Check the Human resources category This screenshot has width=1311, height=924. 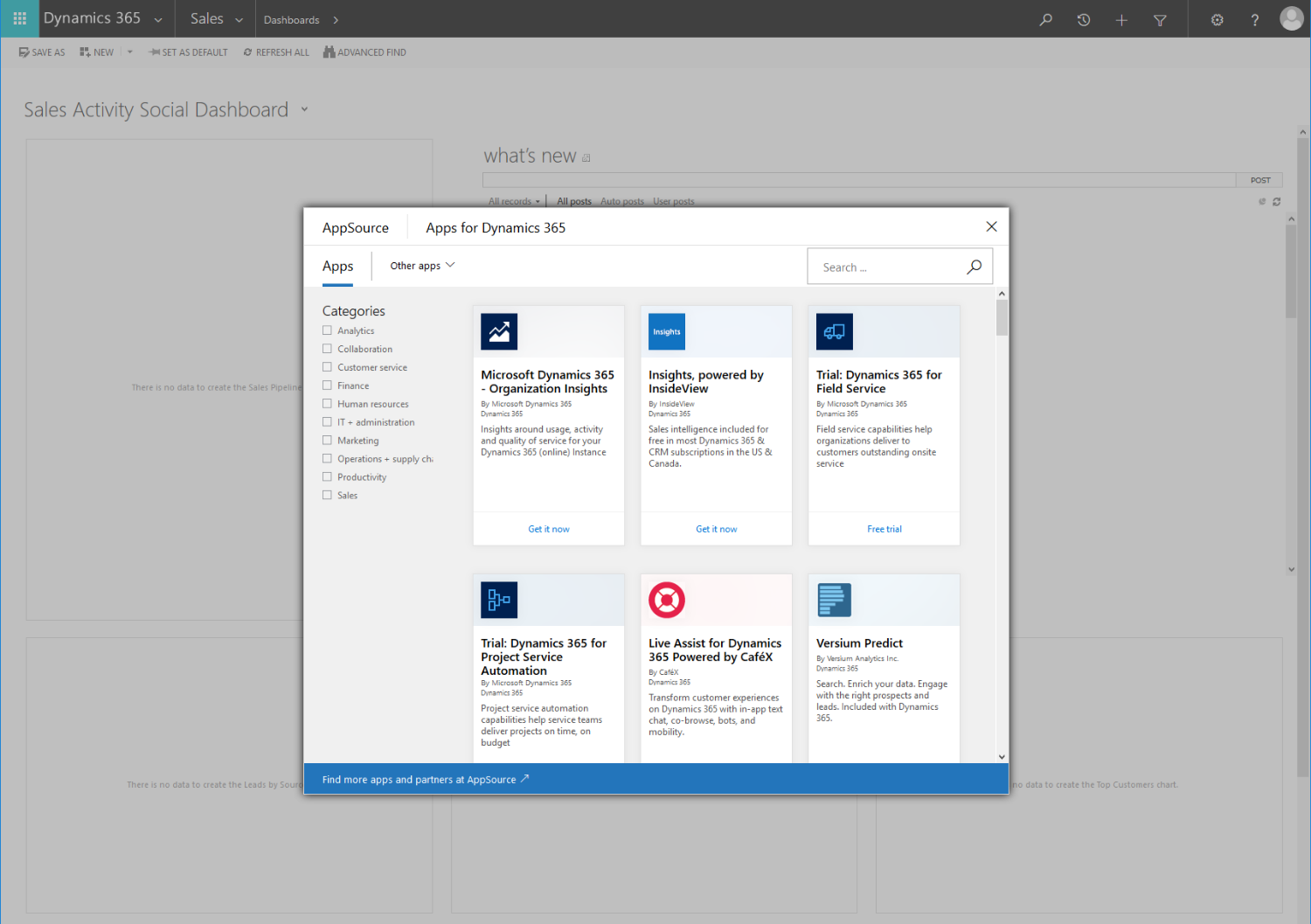click(327, 404)
